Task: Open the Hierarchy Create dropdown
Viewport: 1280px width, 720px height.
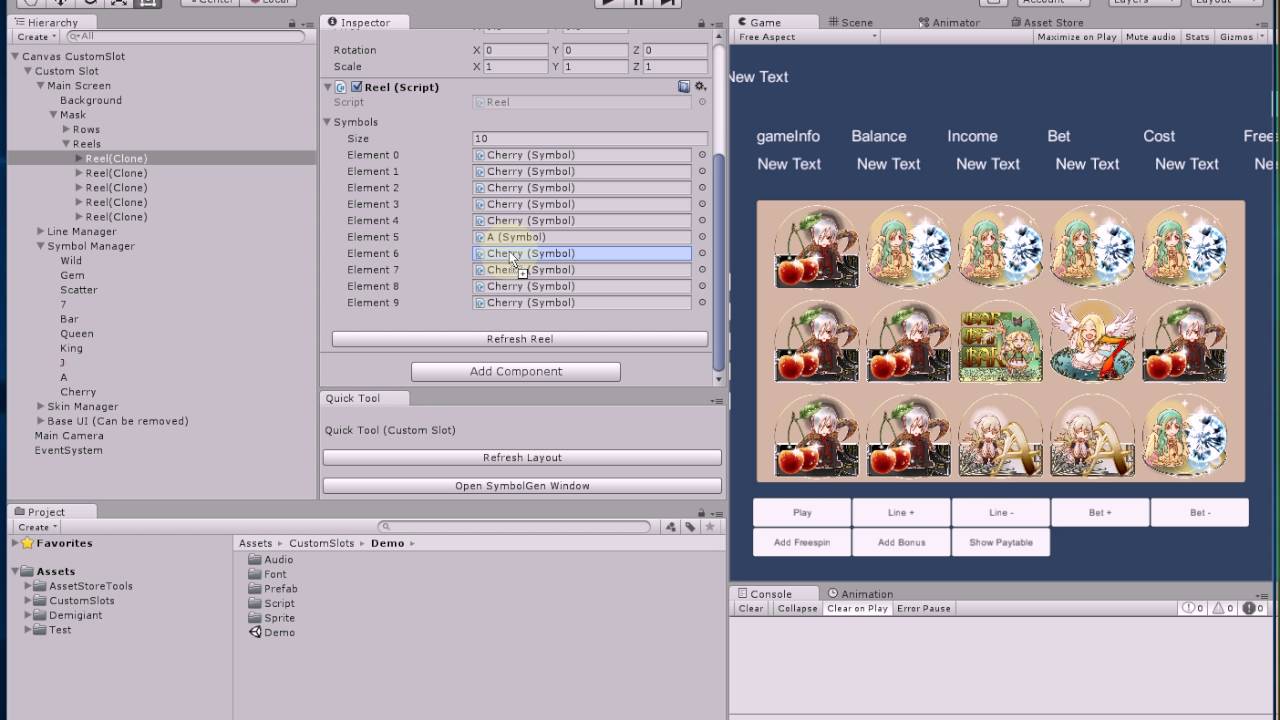Action: tap(37, 37)
